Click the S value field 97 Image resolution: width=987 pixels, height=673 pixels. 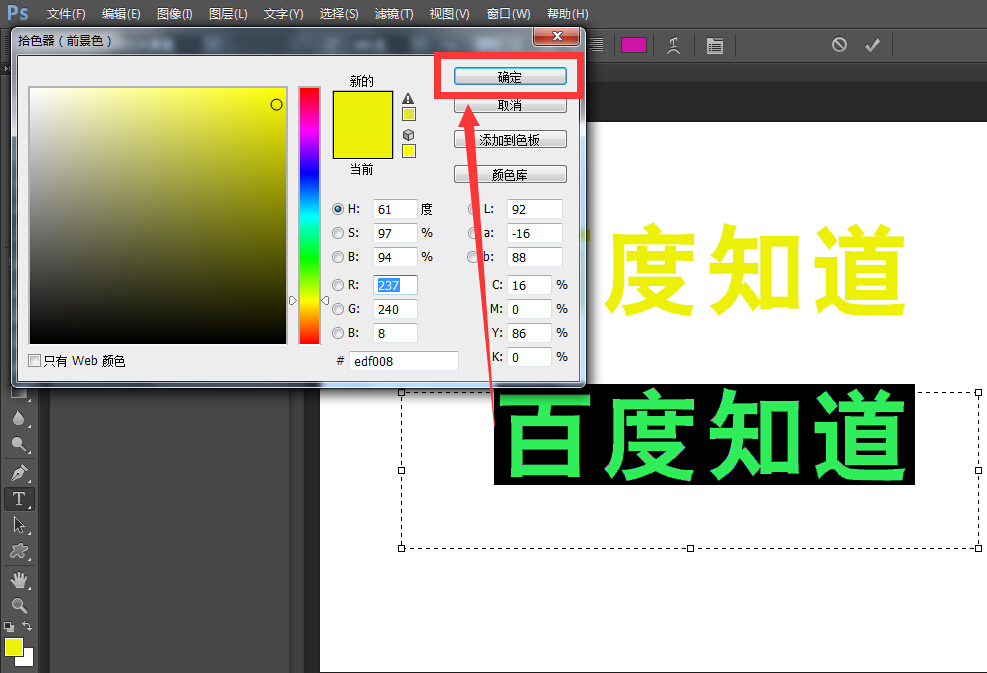pos(395,233)
